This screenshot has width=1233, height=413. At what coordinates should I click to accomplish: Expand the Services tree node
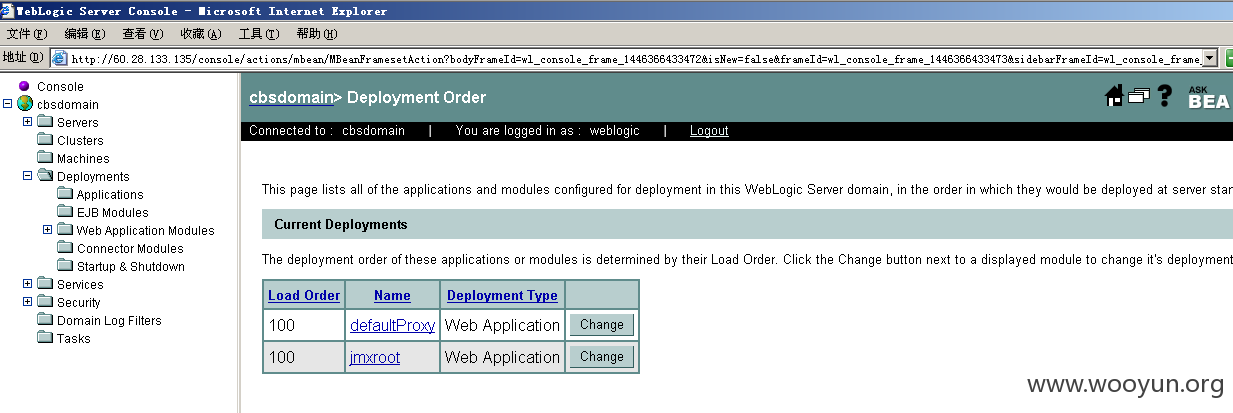[x=28, y=284]
